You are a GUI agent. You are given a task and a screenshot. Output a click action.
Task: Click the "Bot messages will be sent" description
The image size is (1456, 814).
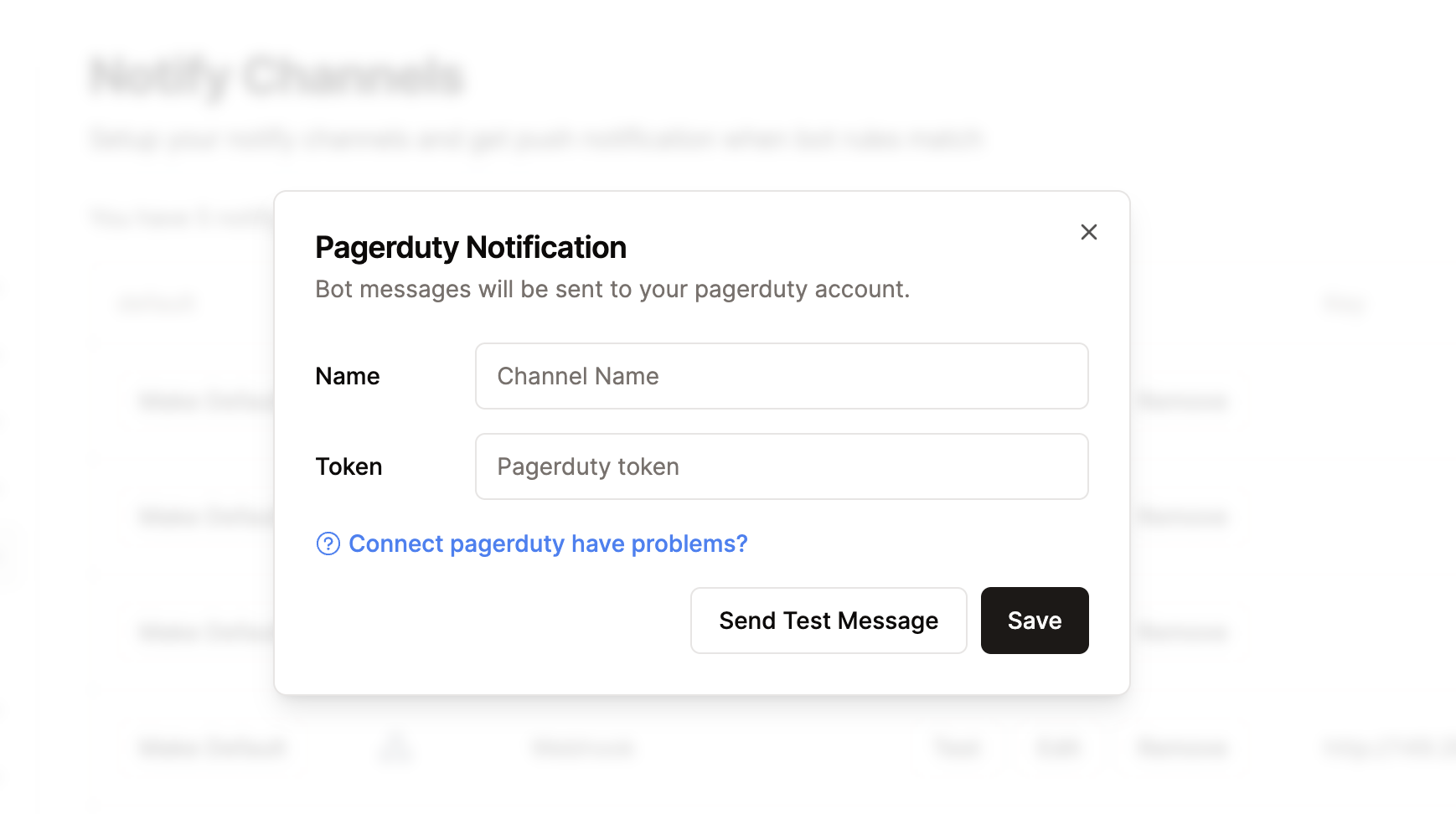pyautogui.click(x=612, y=289)
